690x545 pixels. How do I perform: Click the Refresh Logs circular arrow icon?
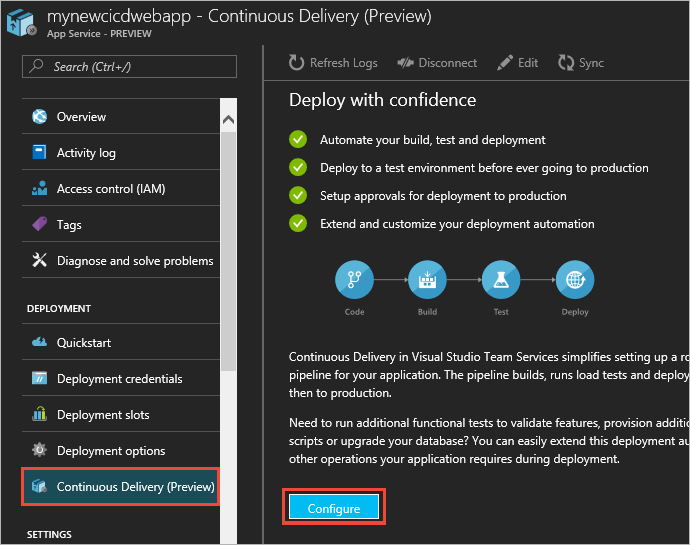coord(296,63)
